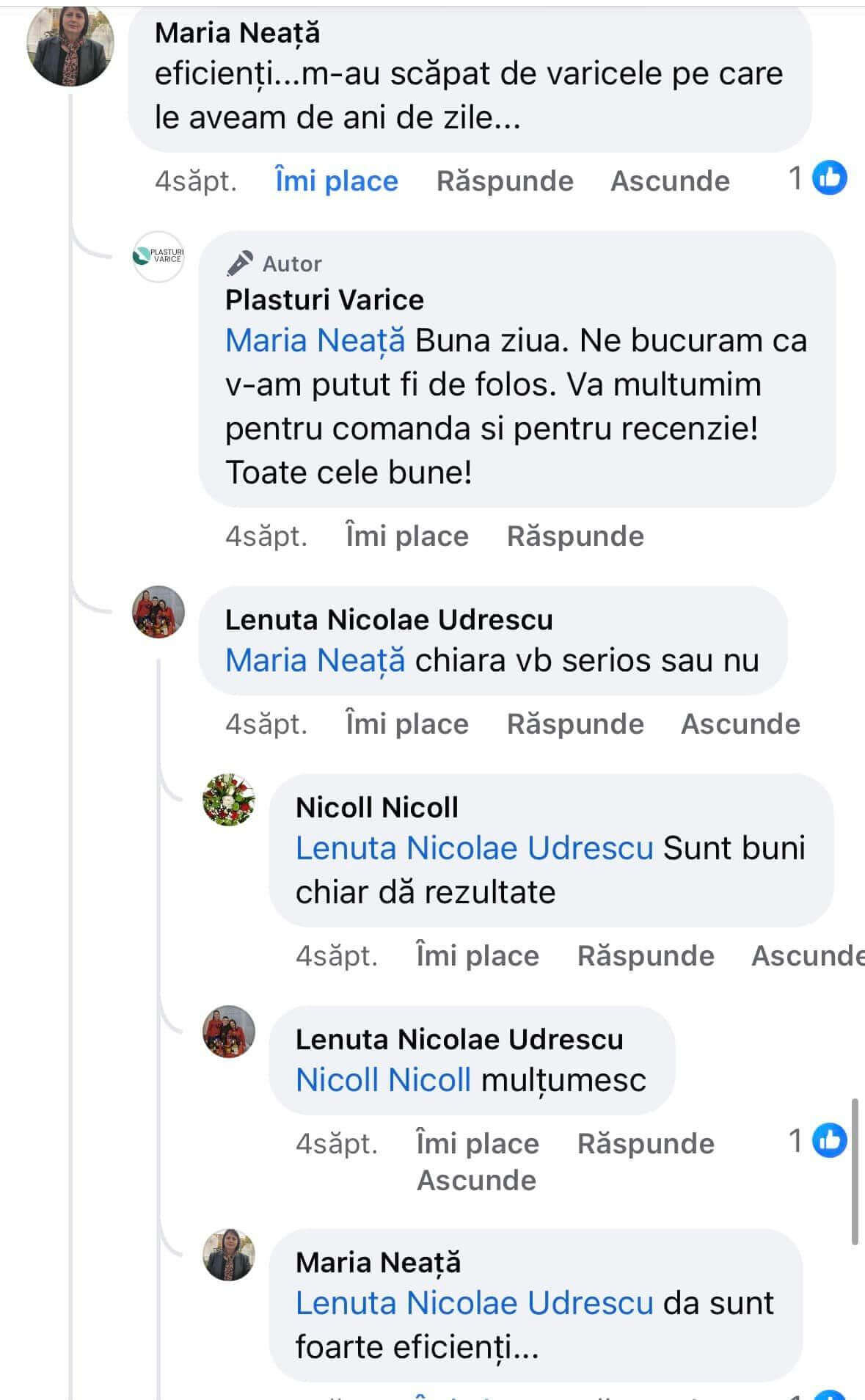Click the like reaction icon beside the 'mulțumesc' reply
The image size is (865, 1400).
[830, 1141]
